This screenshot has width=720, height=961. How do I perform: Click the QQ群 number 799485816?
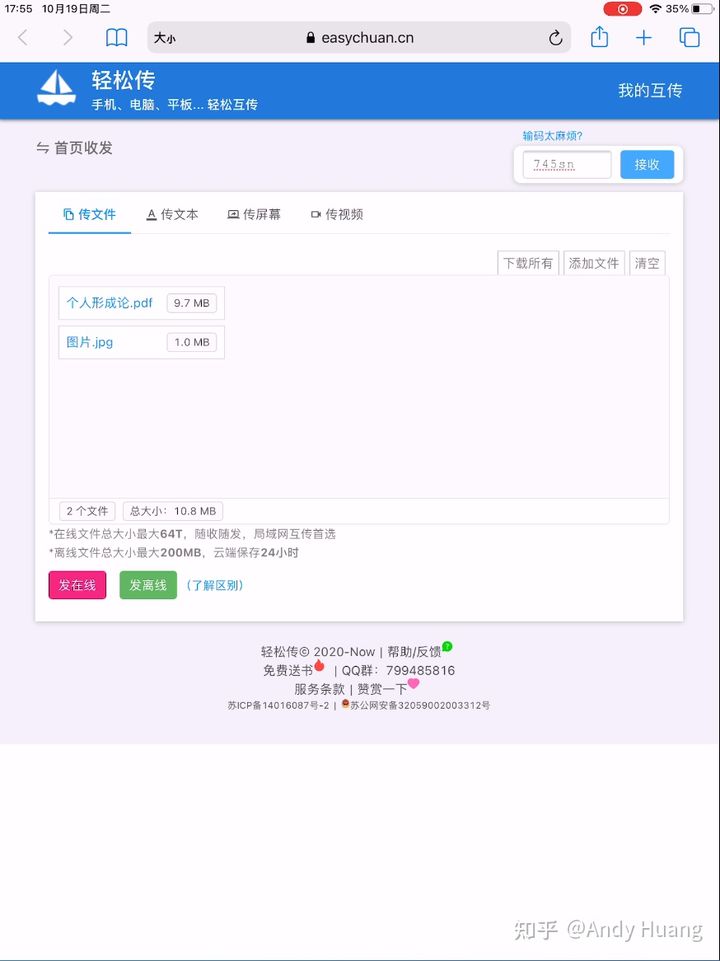420,670
